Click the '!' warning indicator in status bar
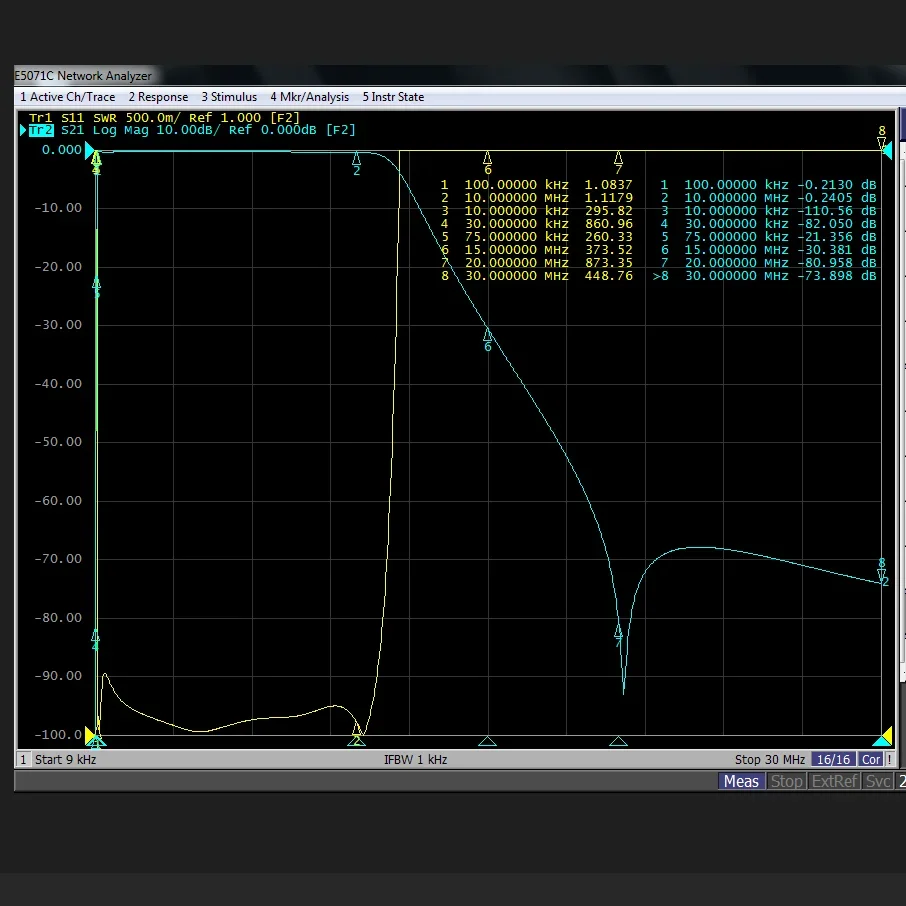The width and height of the screenshot is (906, 906). tap(889, 760)
